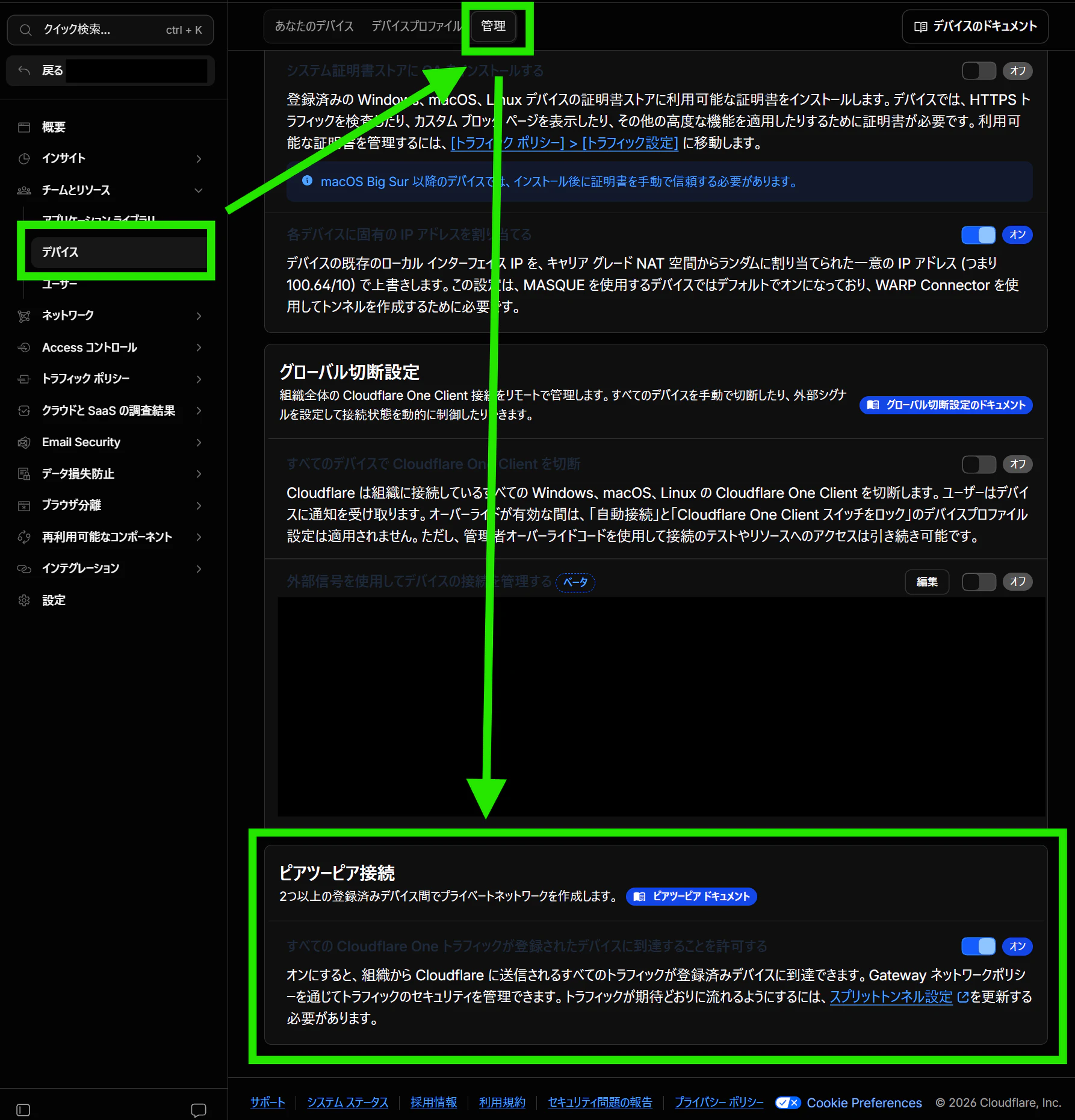1075x1120 pixels.
Task: Expand the インサイト menu chevron
Action: click(199, 159)
